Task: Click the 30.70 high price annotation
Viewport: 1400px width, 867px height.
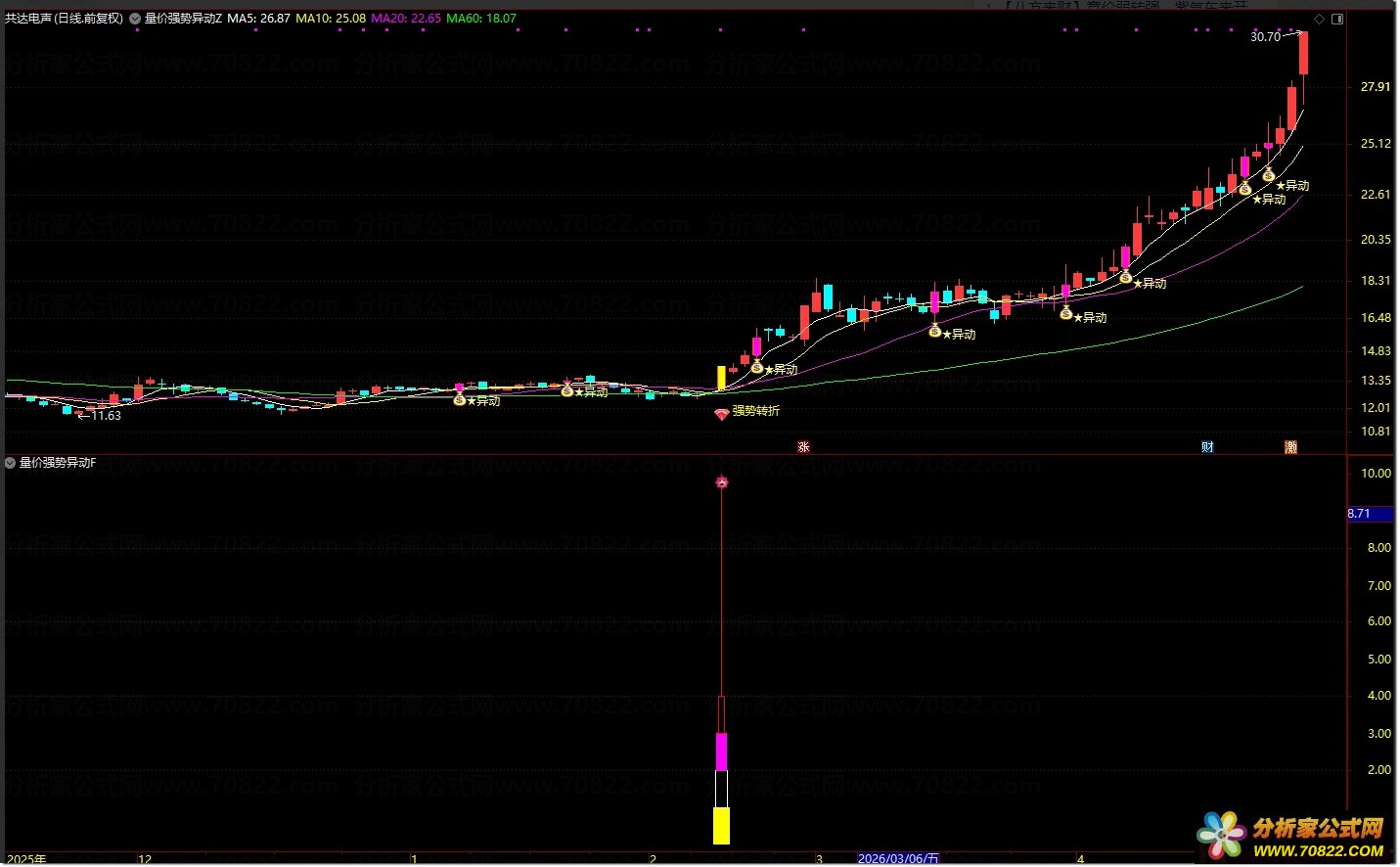Action: [1266, 37]
